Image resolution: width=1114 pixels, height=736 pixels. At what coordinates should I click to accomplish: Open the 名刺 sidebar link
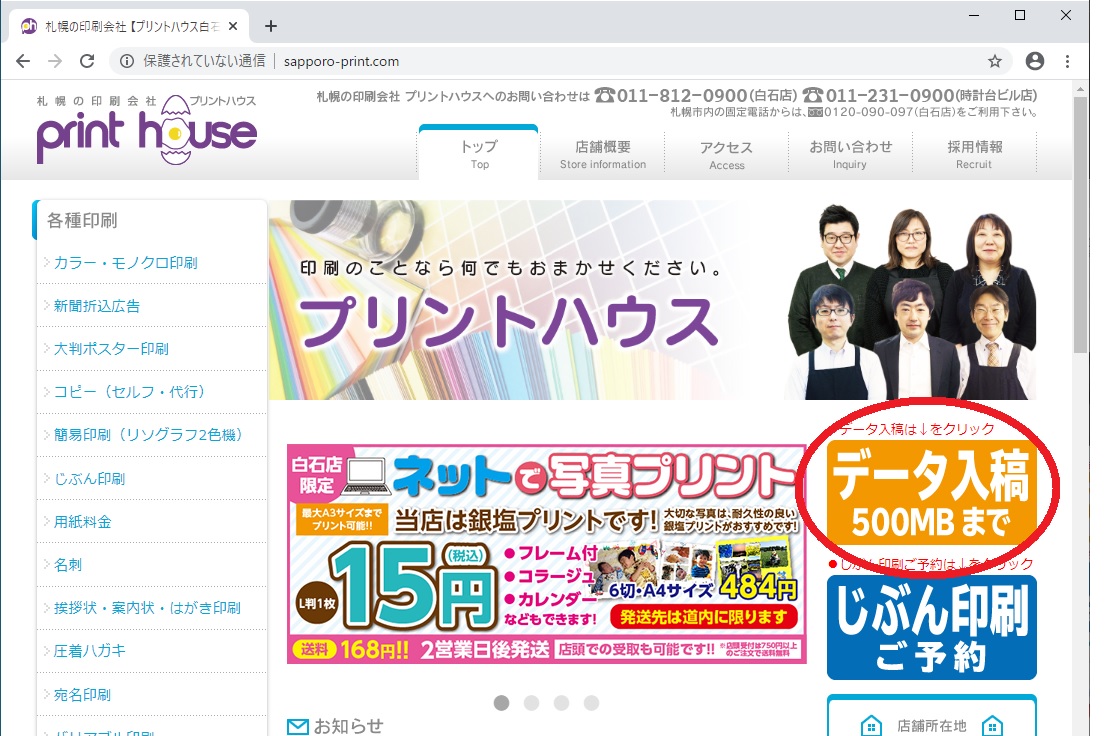(68, 565)
